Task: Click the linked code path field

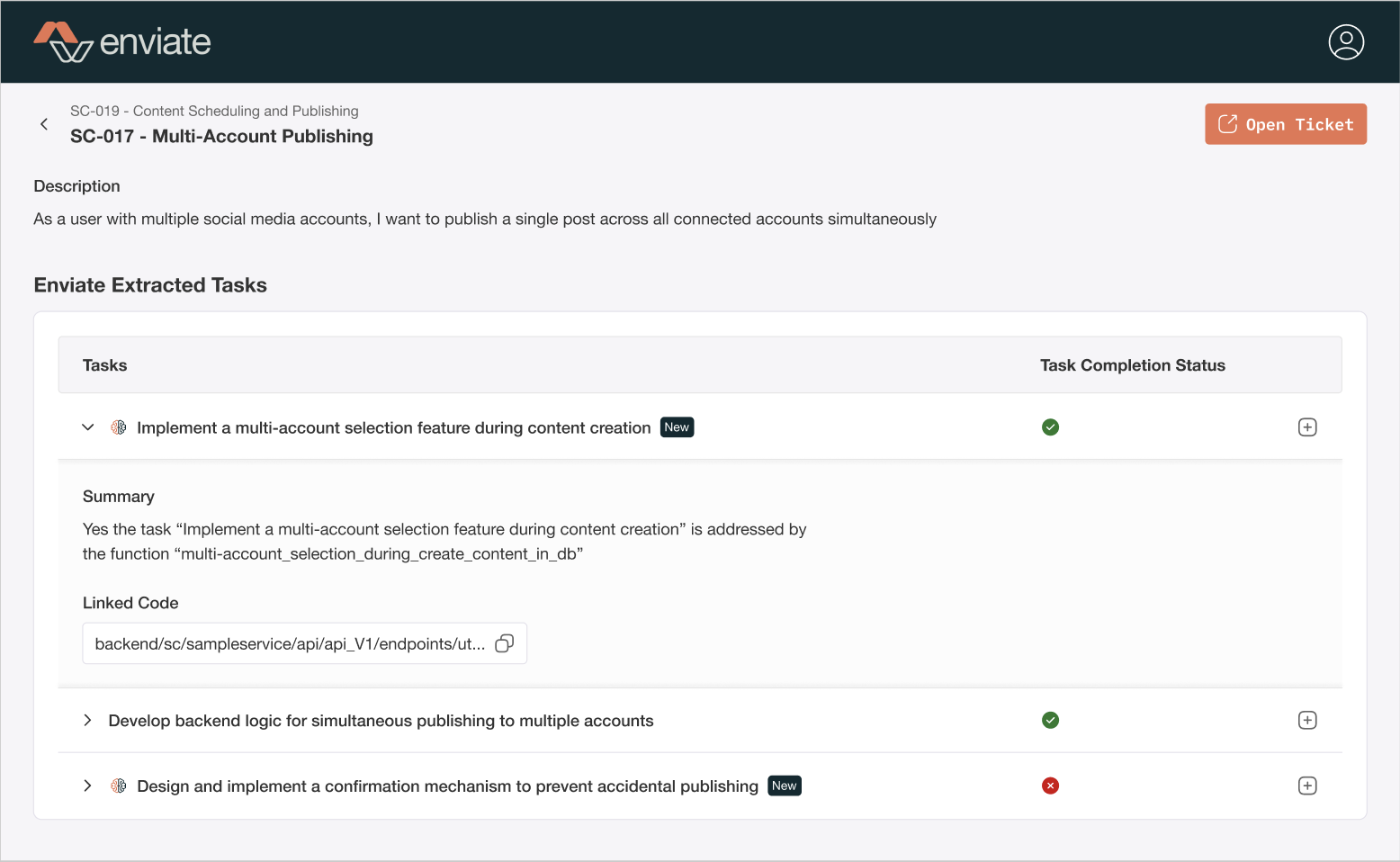Action: click(x=290, y=643)
